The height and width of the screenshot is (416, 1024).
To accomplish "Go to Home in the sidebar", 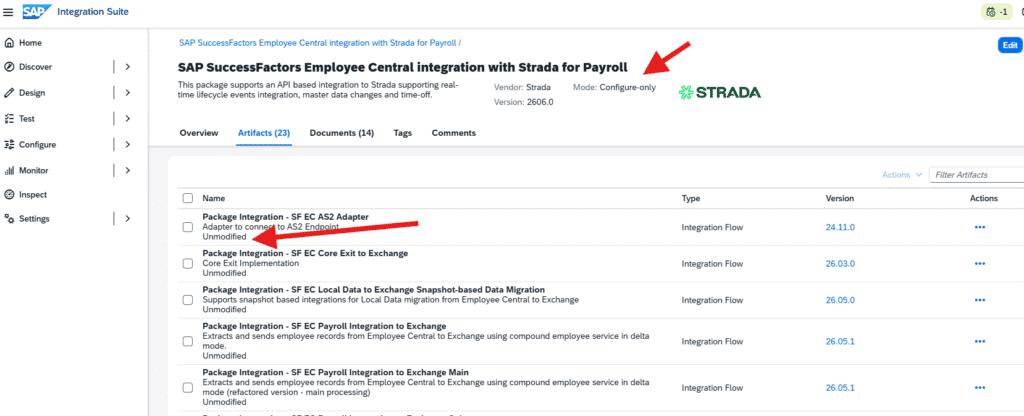I will [30, 42].
